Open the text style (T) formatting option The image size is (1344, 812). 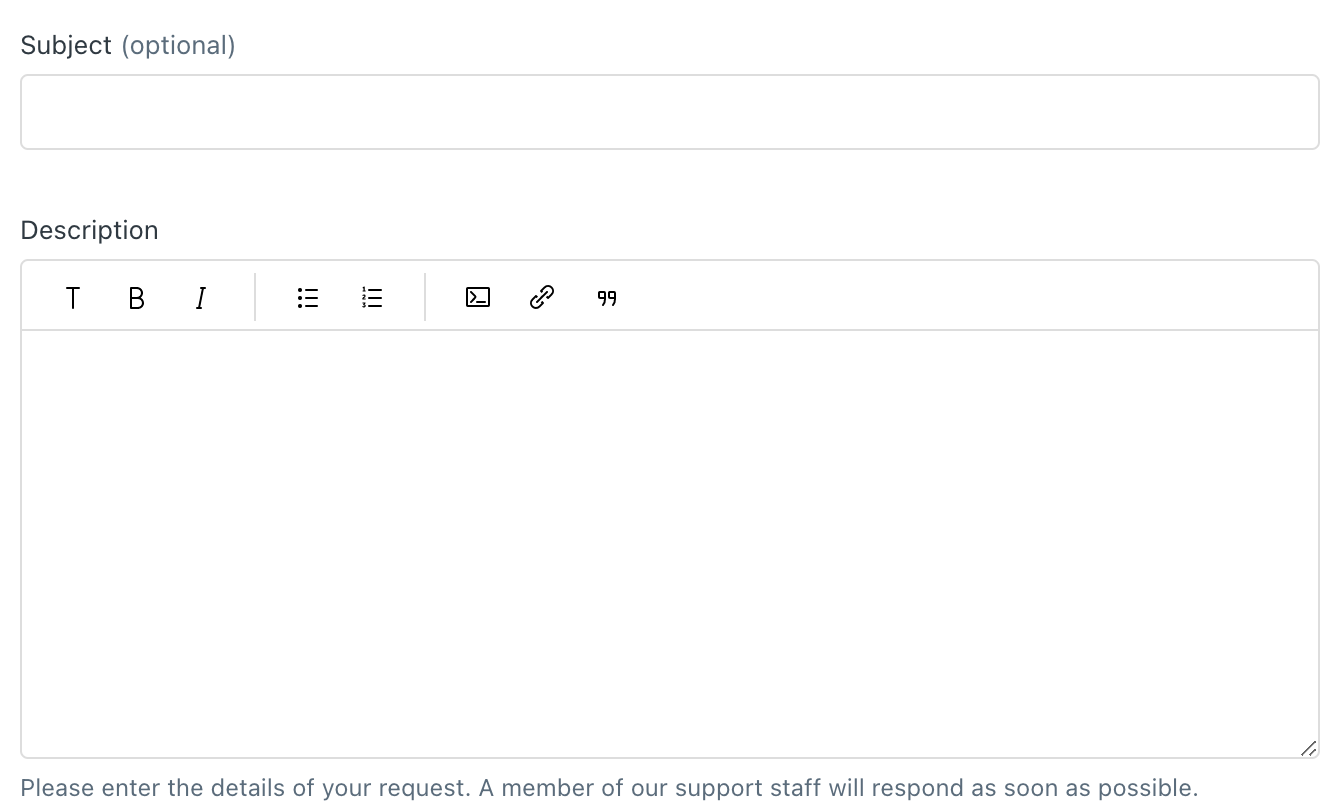73,298
